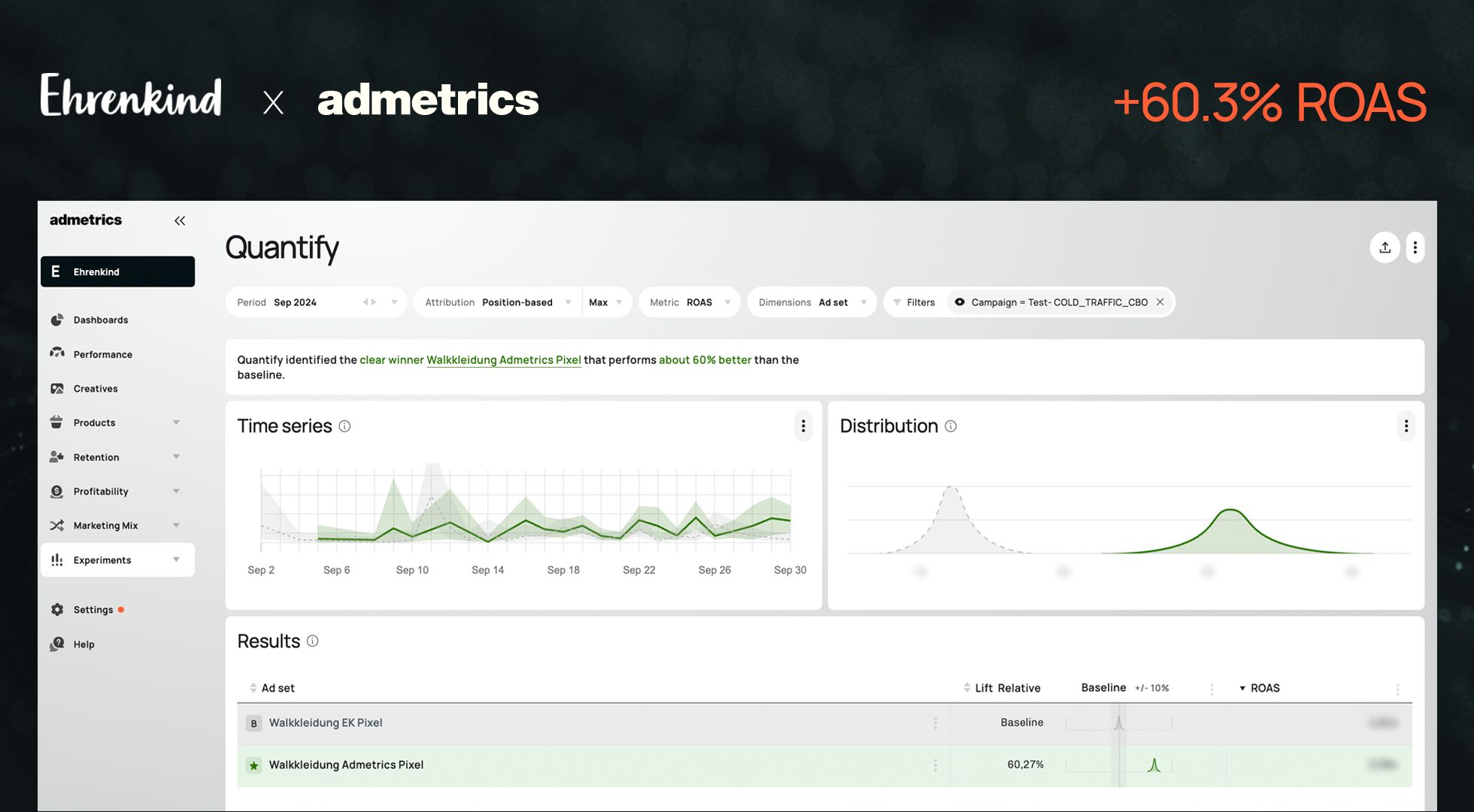
Task: Click the Retention people icon
Action: 57,456
